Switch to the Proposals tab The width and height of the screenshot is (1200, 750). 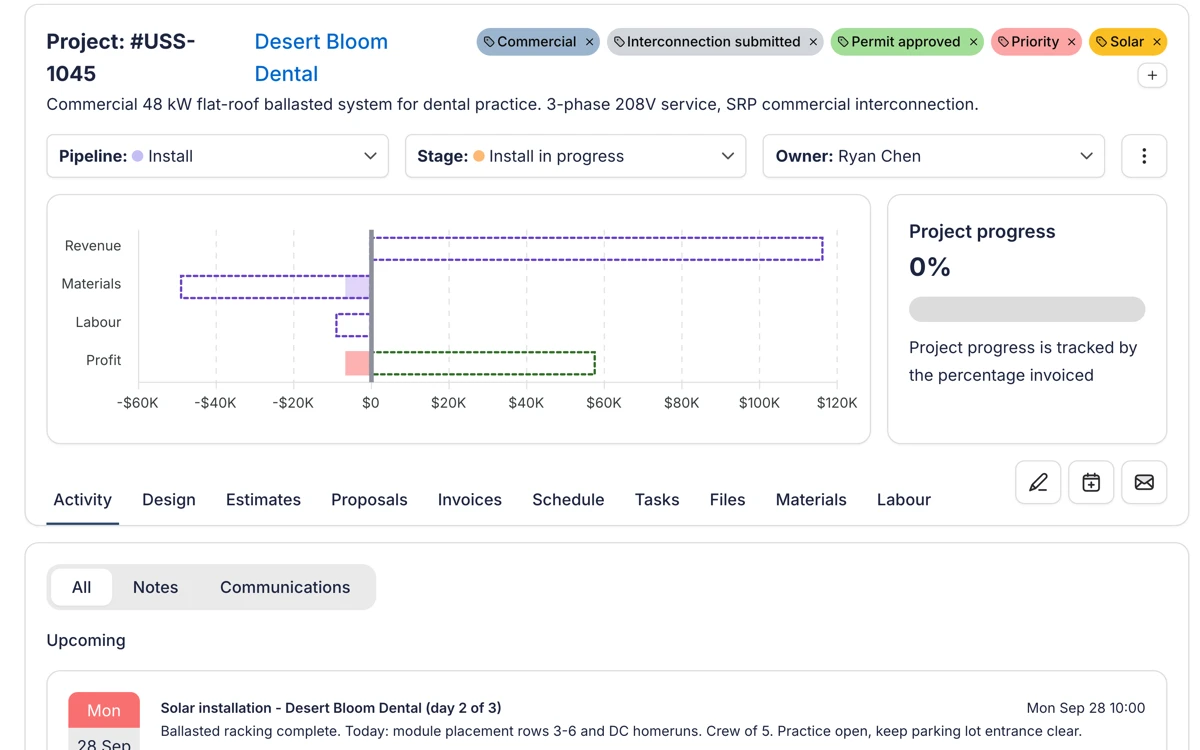coord(369,500)
